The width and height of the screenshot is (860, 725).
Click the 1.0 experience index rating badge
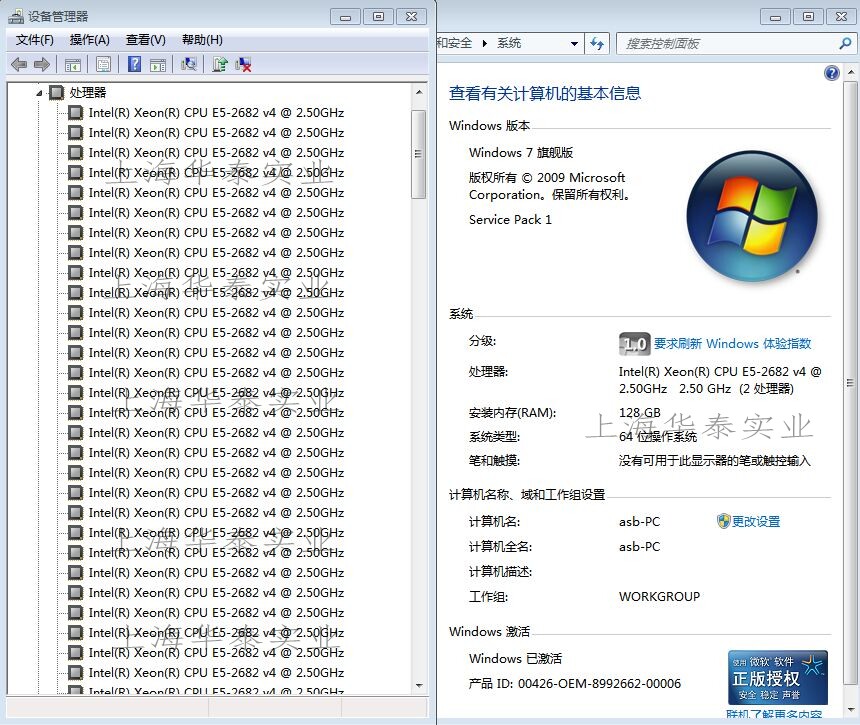(635, 344)
